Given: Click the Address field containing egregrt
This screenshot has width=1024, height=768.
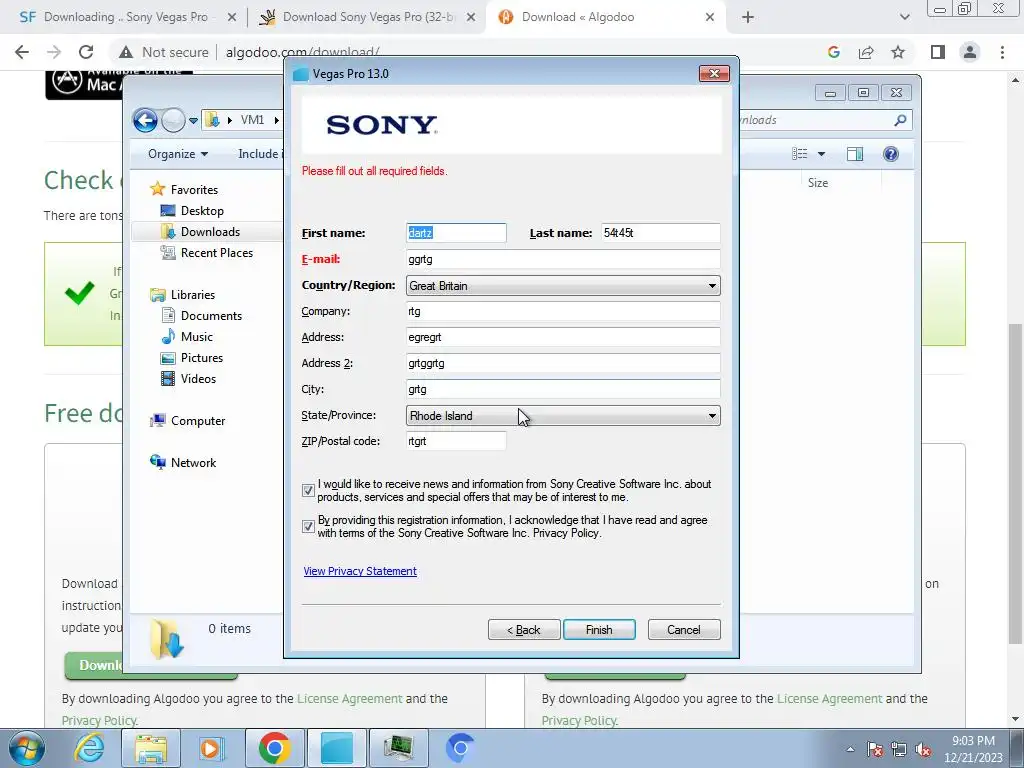Looking at the screenshot, I should pos(563,337).
